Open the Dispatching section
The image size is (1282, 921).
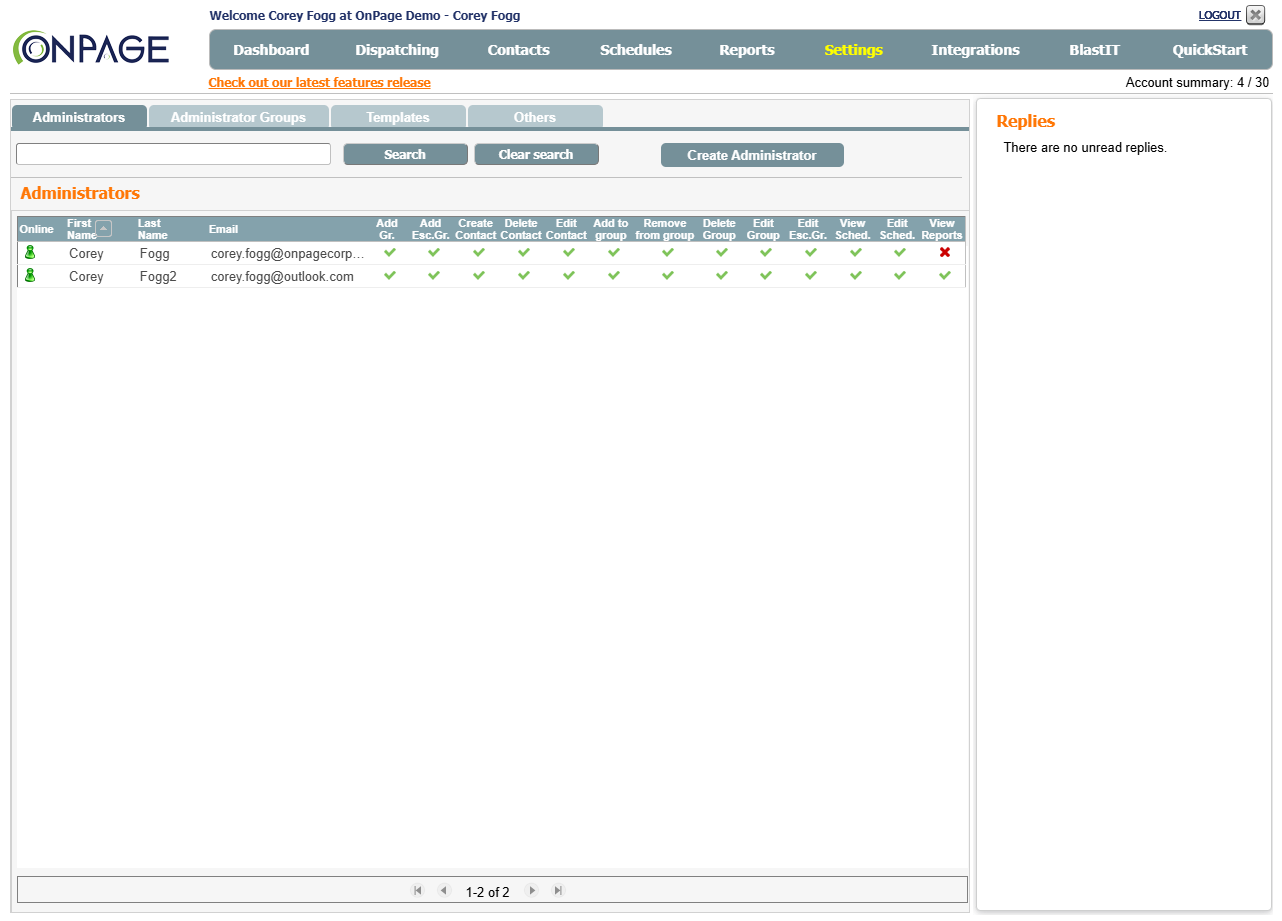(x=397, y=49)
